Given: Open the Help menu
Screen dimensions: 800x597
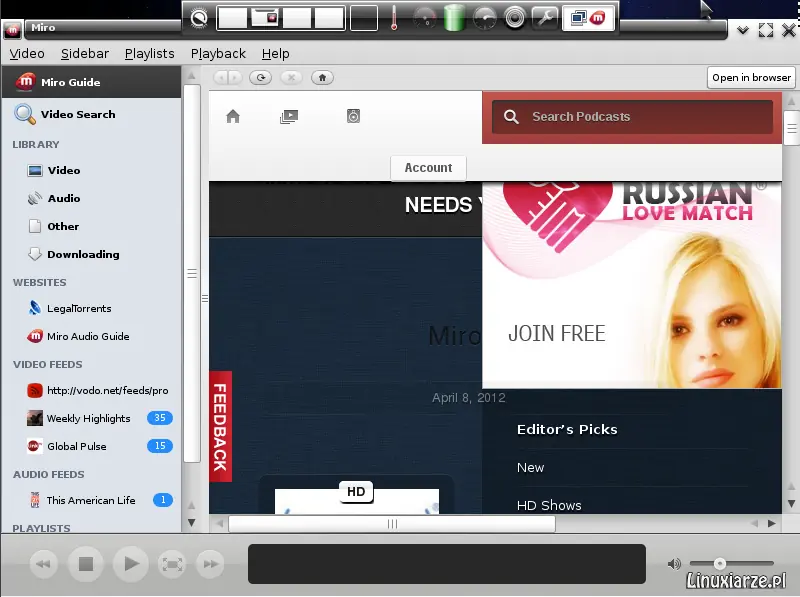Looking at the screenshot, I should [x=276, y=54].
